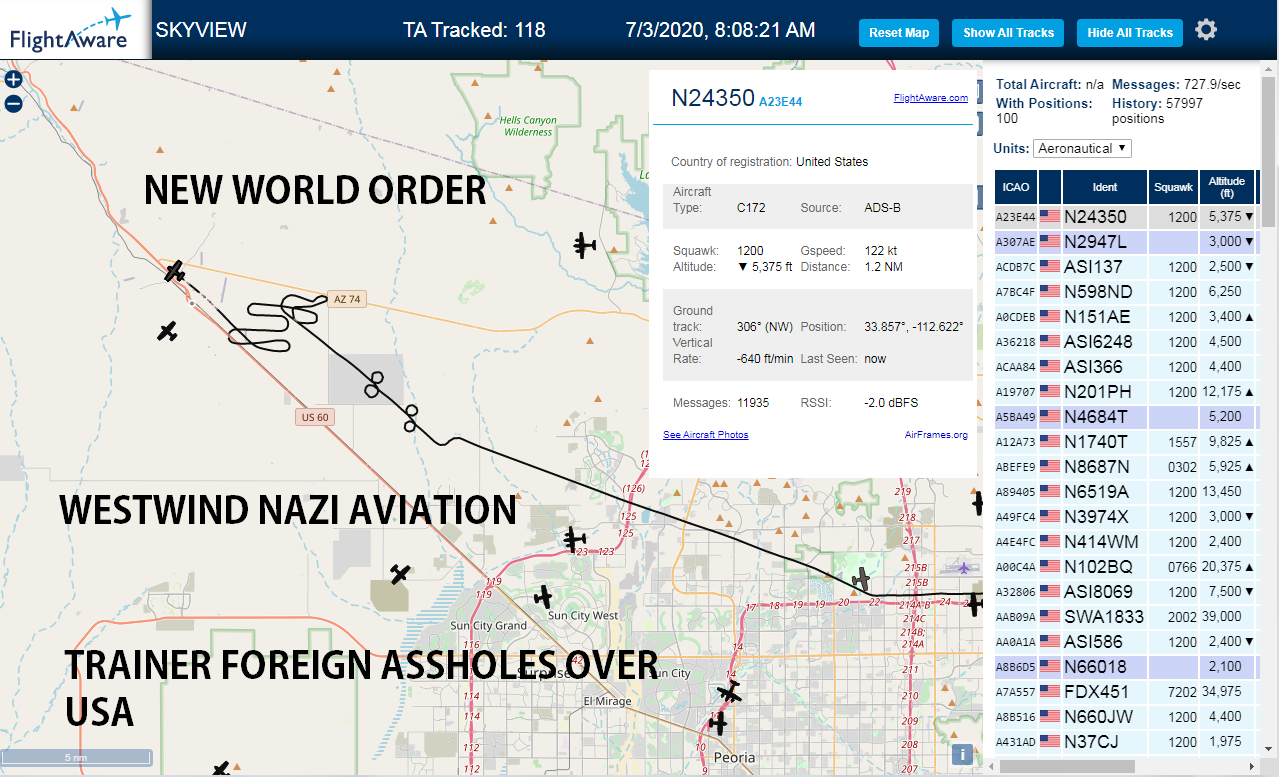The width and height of the screenshot is (1279, 777).
Task: Select the ASI586 aircraft row
Action: click(1125, 641)
